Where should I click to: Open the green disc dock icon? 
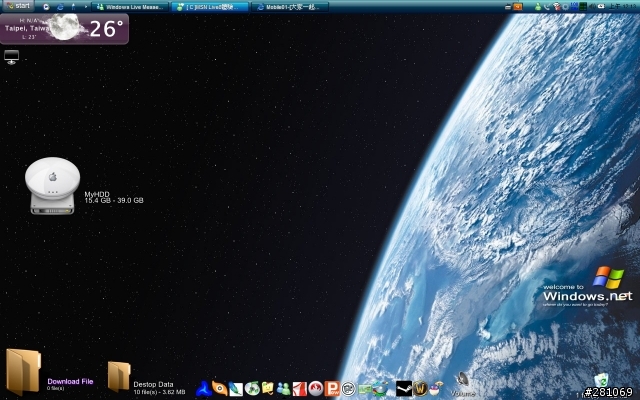point(252,389)
